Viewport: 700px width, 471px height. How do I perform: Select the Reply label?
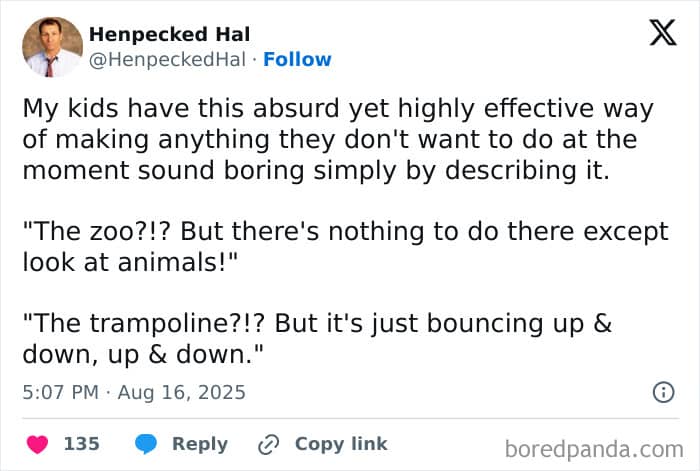pos(200,444)
